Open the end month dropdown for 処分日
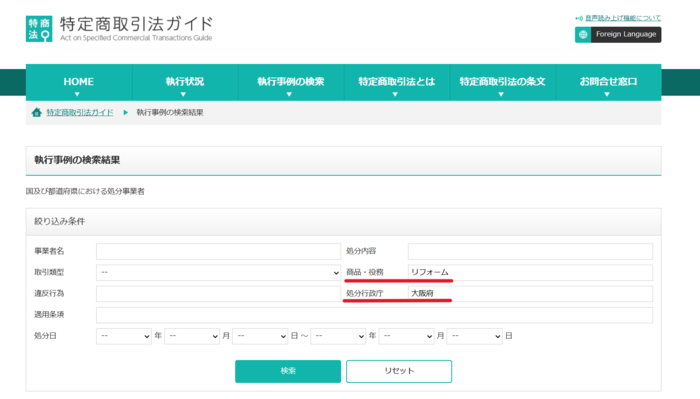The width and height of the screenshot is (700, 399). click(x=406, y=336)
